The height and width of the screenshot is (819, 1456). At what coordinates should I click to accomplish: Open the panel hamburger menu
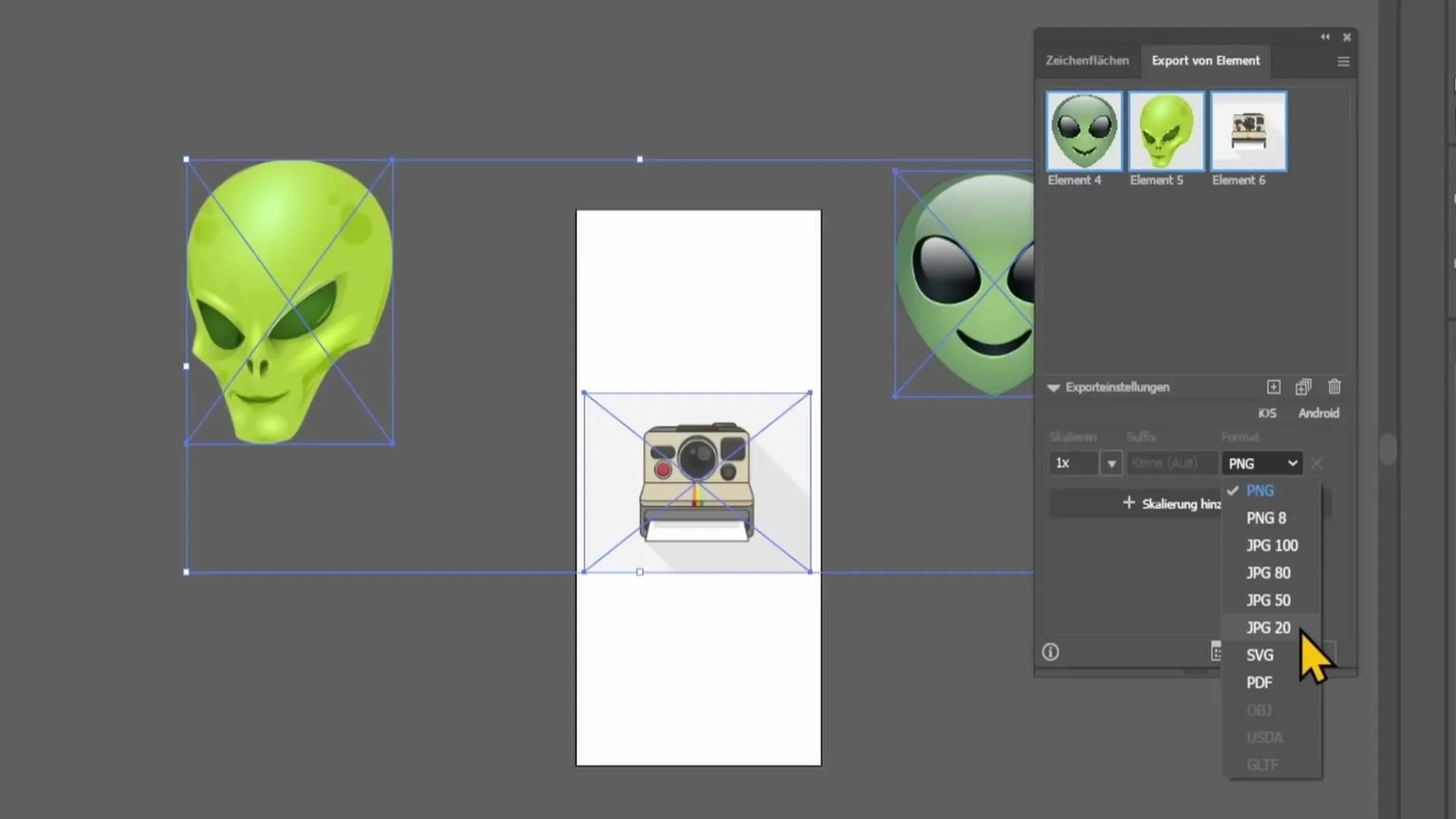click(1343, 61)
